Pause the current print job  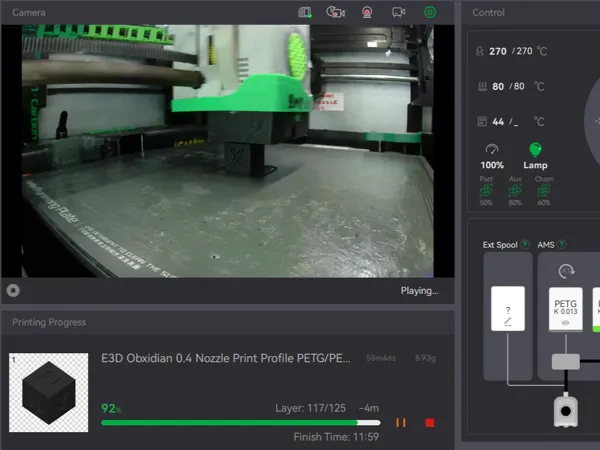[x=401, y=422]
